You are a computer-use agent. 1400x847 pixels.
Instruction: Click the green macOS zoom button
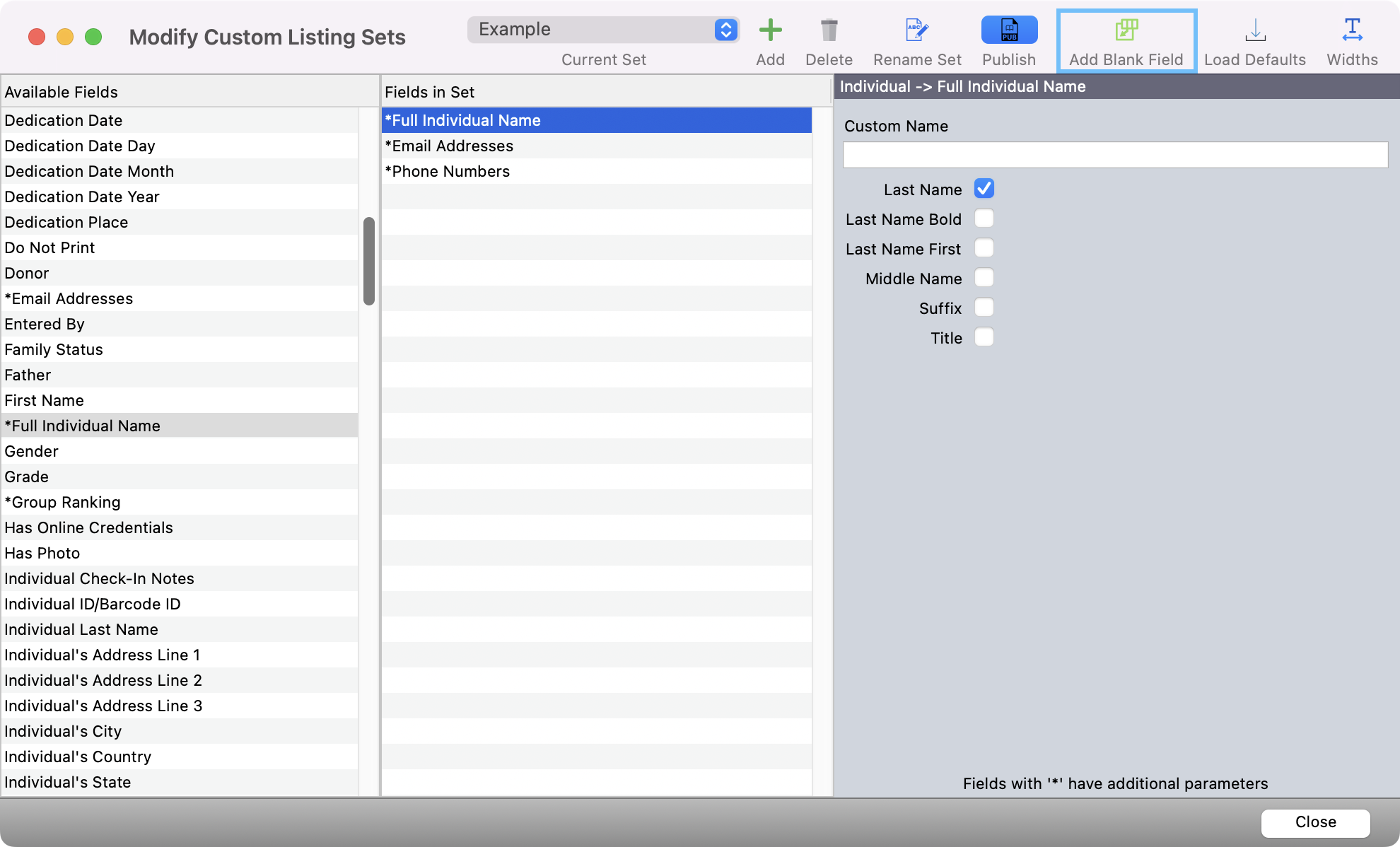pos(93,37)
